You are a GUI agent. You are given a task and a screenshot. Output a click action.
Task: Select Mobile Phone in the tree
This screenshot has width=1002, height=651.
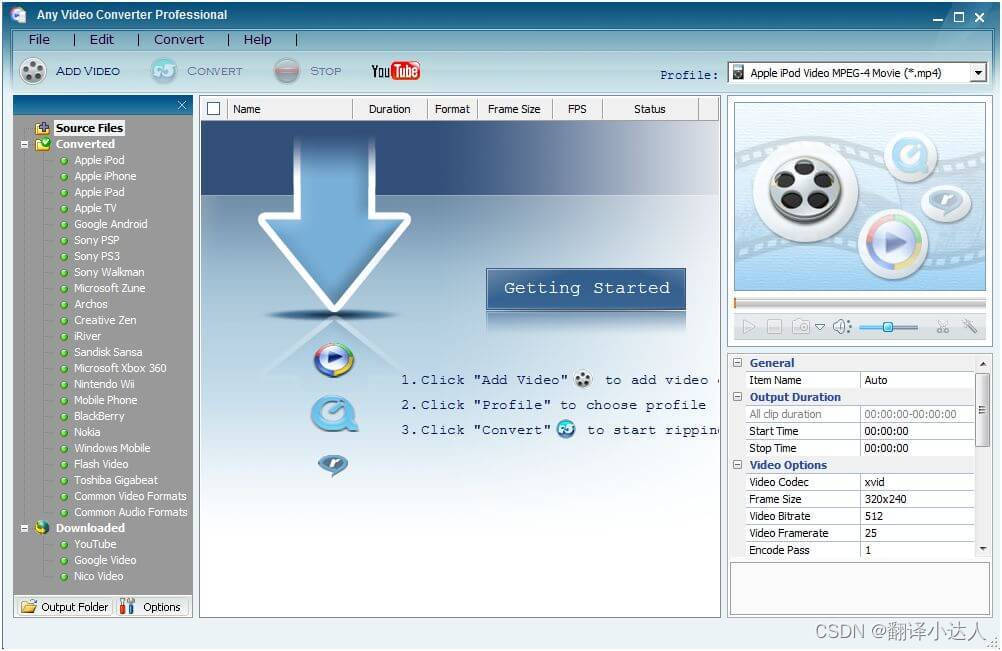point(105,400)
